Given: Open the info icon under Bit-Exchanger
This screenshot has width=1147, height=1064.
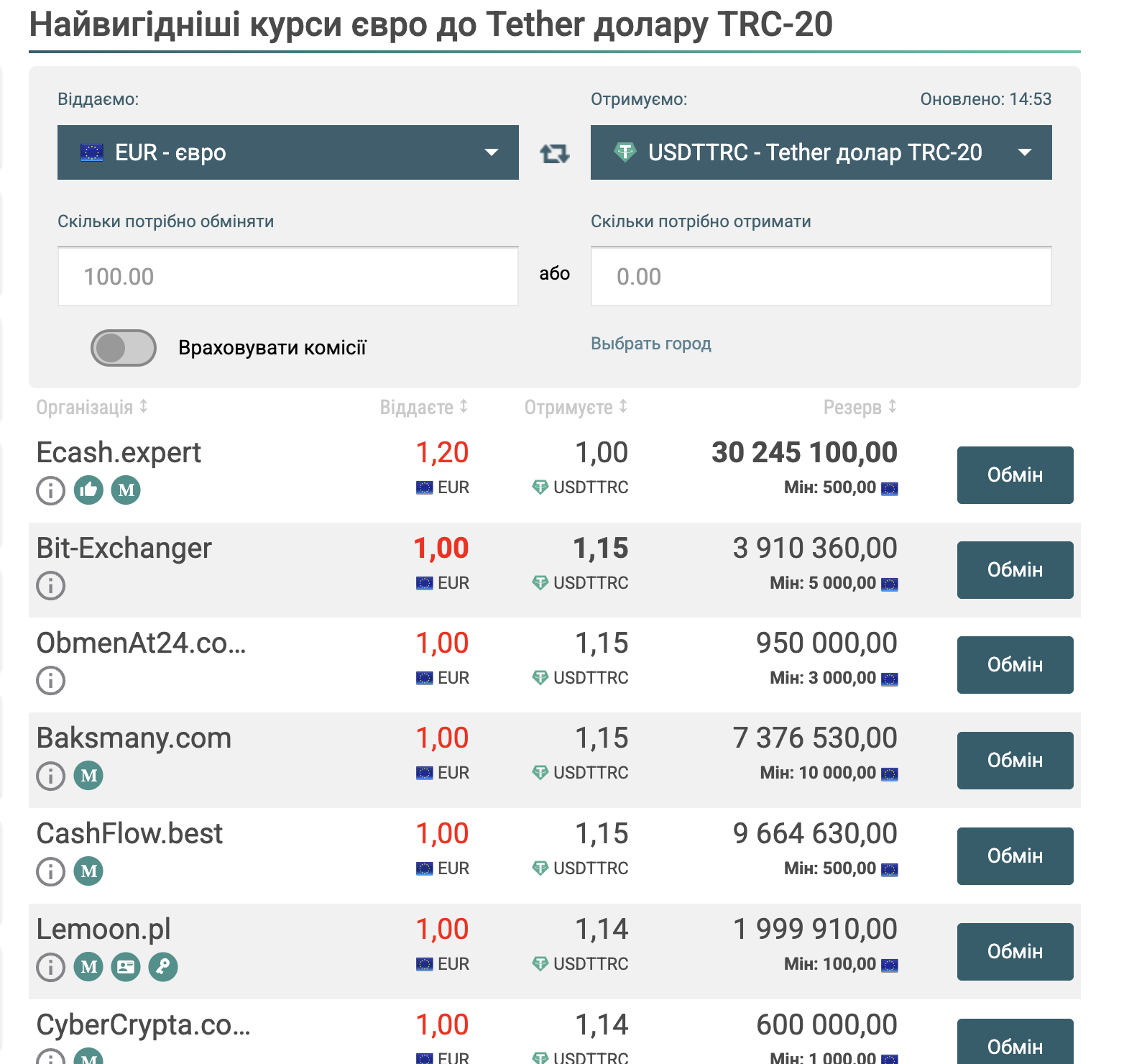Looking at the screenshot, I should pyautogui.click(x=51, y=585).
